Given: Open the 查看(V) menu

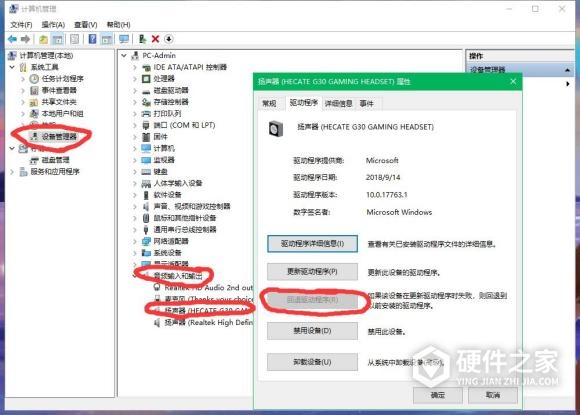Looking at the screenshot, I should click(85, 25).
